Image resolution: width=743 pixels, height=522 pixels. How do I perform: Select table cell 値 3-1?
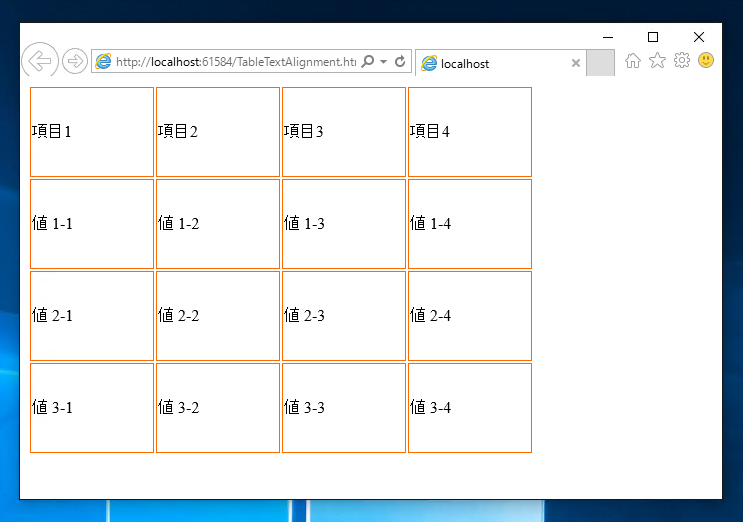click(x=92, y=408)
